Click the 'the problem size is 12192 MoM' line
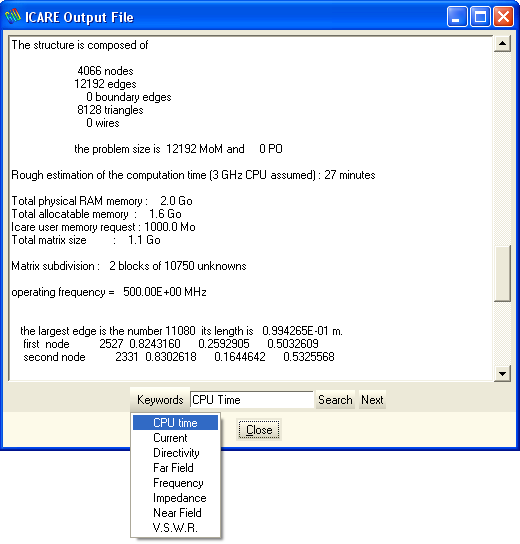The image size is (520, 544). [x=178, y=149]
